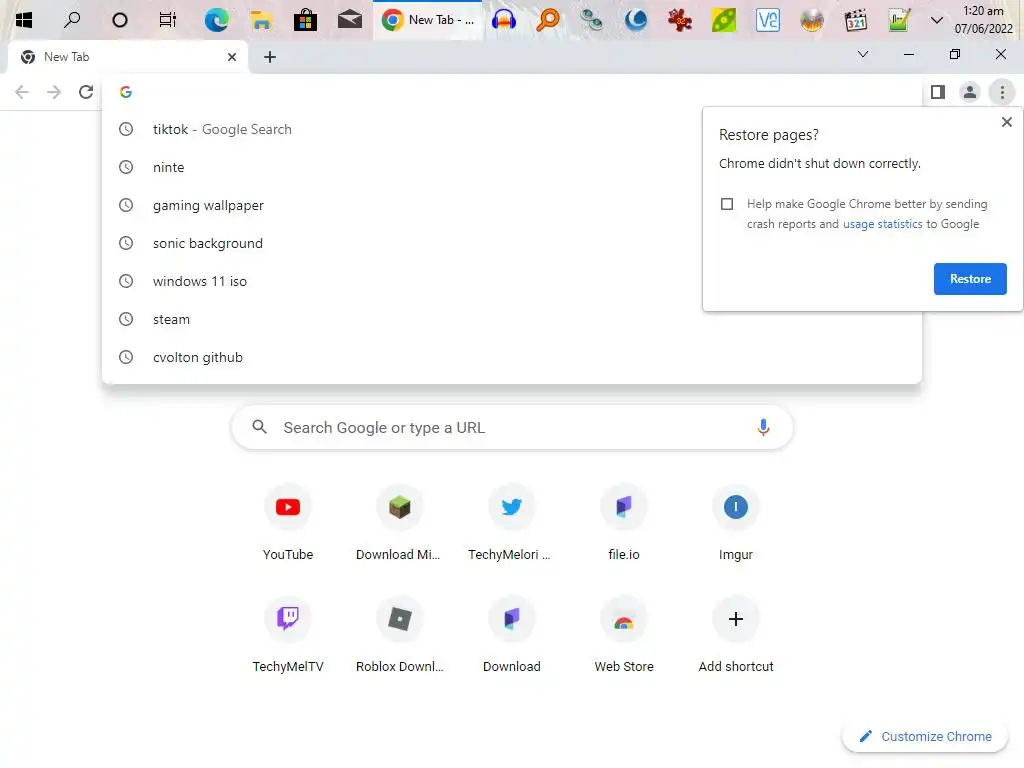Select the New Tab browser tab
This screenshot has width=1024, height=768.
click(127, 57)
